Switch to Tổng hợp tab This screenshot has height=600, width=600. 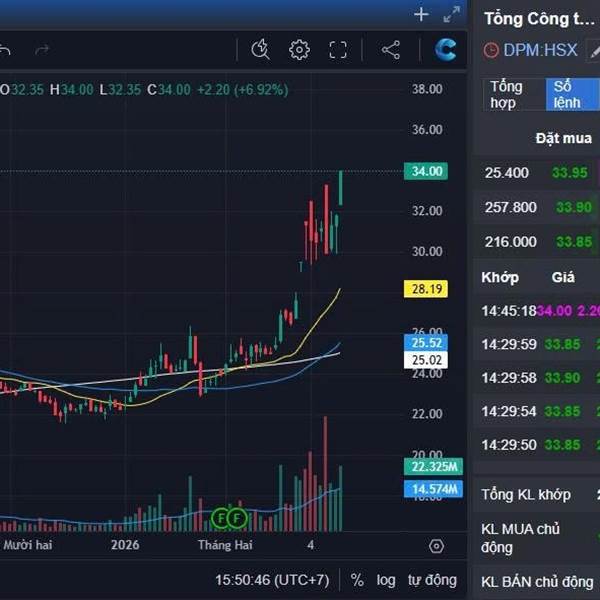coord(514,95)
